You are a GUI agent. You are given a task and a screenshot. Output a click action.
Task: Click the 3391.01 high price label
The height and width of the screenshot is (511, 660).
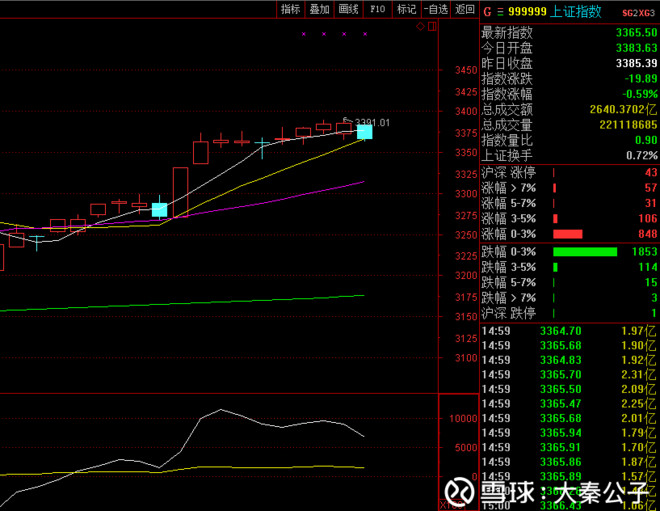click(x=372, y=122)
